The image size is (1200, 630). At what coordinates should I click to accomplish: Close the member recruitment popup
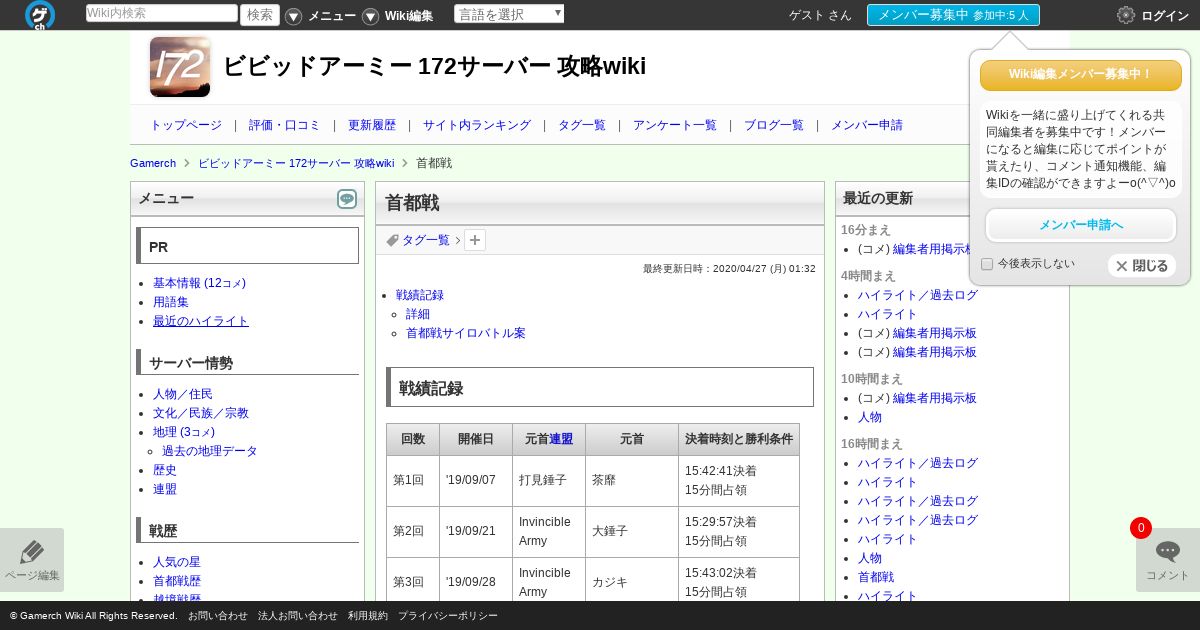click(x=1141, y=266)
